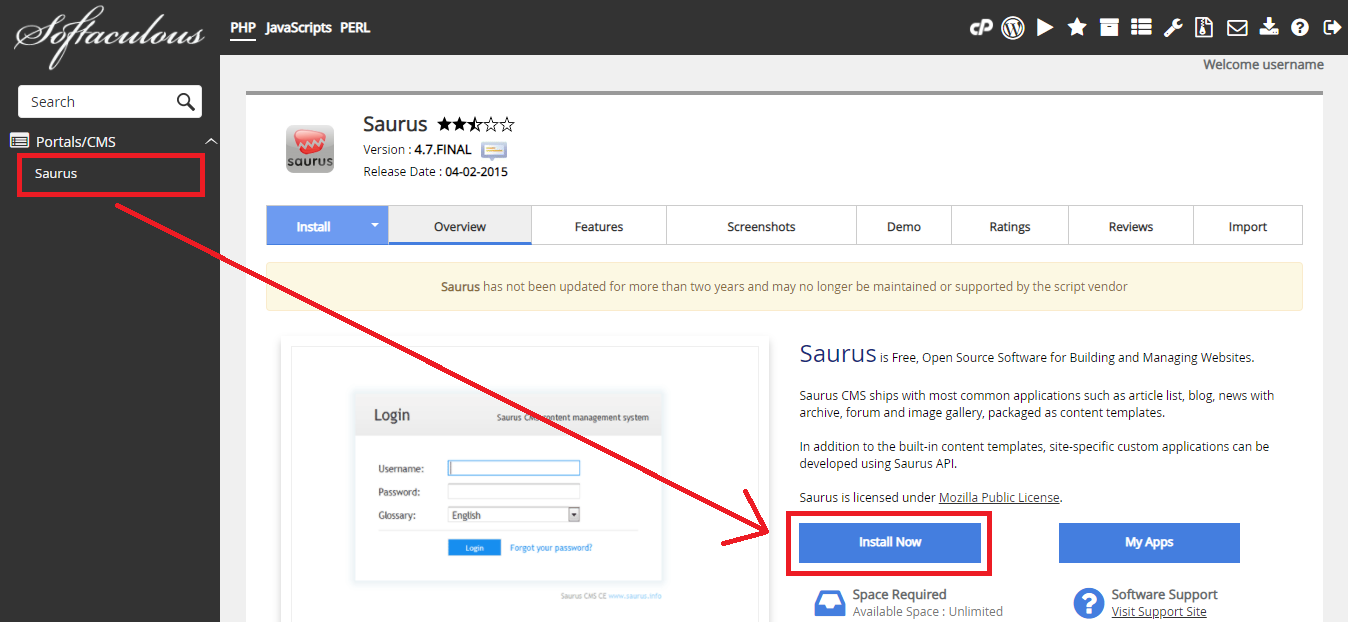Viewport: 1348px width, 622px height.
Task: Click the envelope email settings icon
Action: coord(1237,28)
